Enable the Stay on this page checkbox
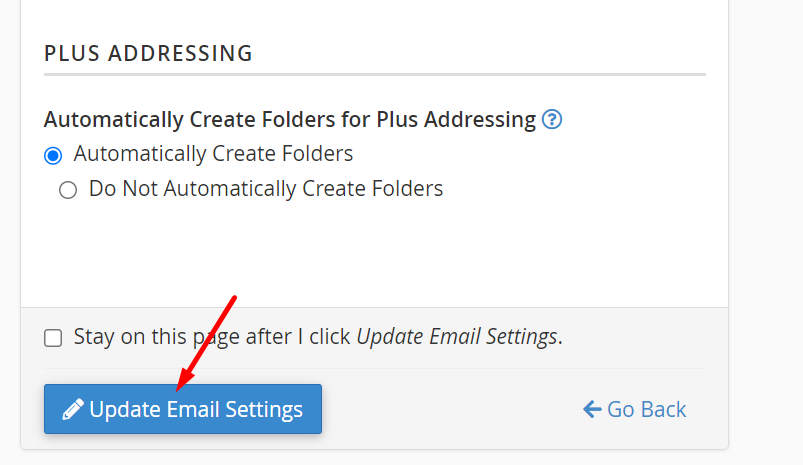The height and width of the screenshot is (465, 803). click(x=53, y=338)
